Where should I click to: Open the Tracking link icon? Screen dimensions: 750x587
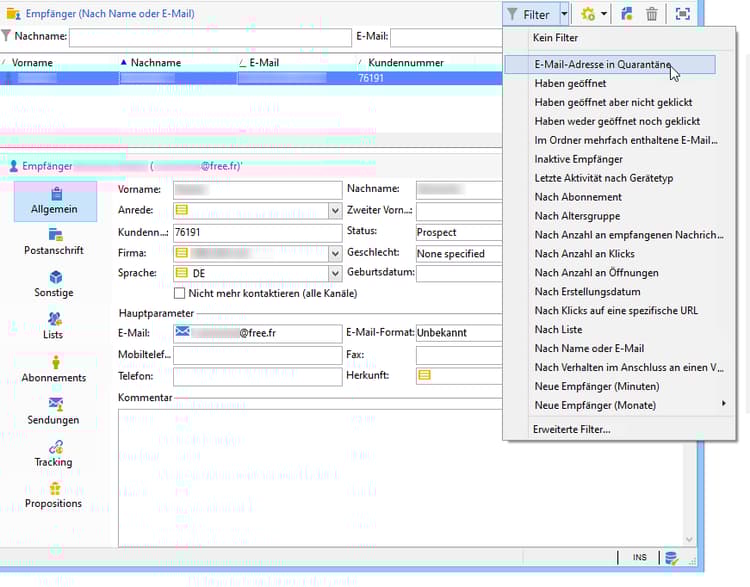click(x=55, y=447)
